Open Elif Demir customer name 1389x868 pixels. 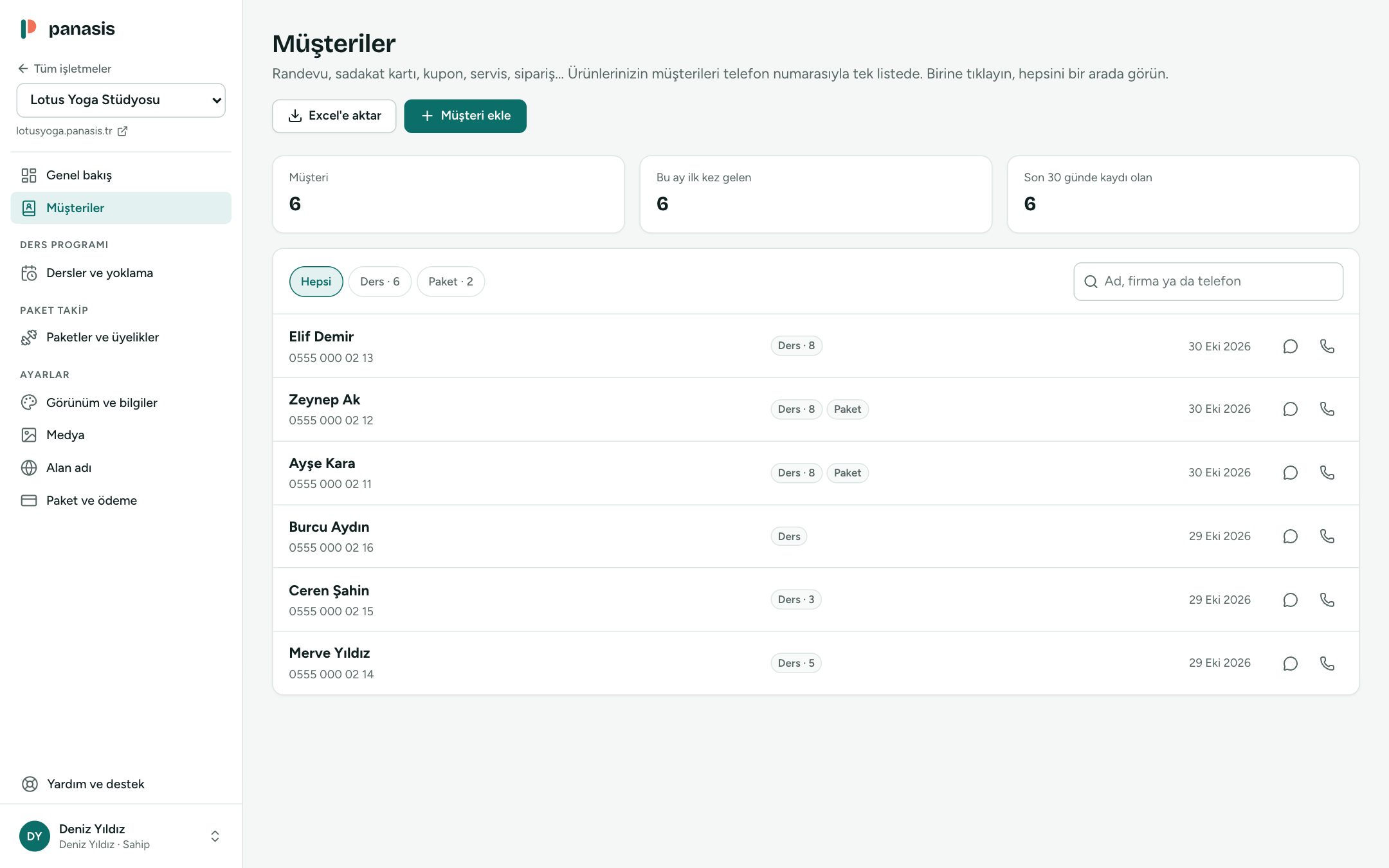coord(321,336)
